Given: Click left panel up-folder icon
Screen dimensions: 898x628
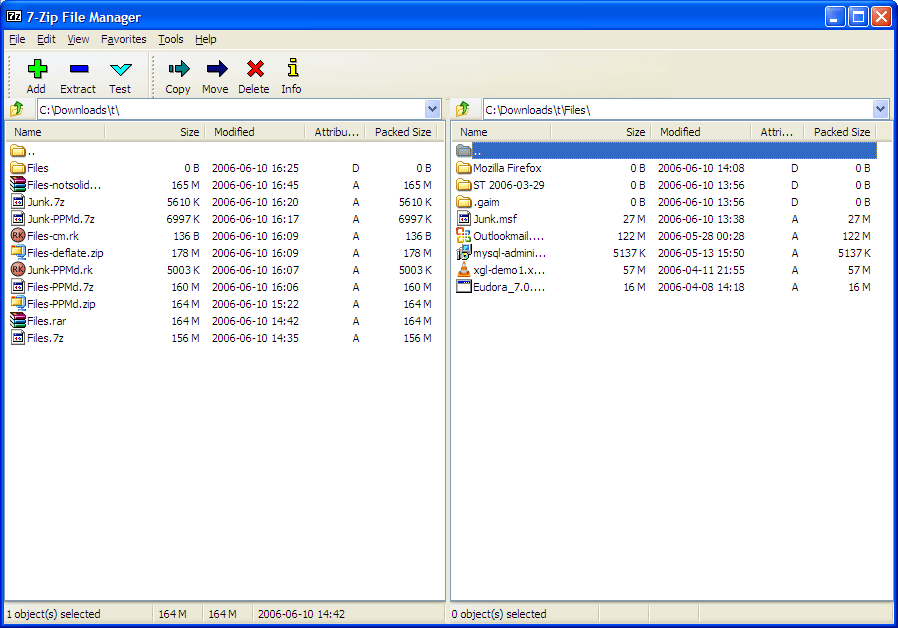Looking at the screenshot, I should (x=17, y=109).
